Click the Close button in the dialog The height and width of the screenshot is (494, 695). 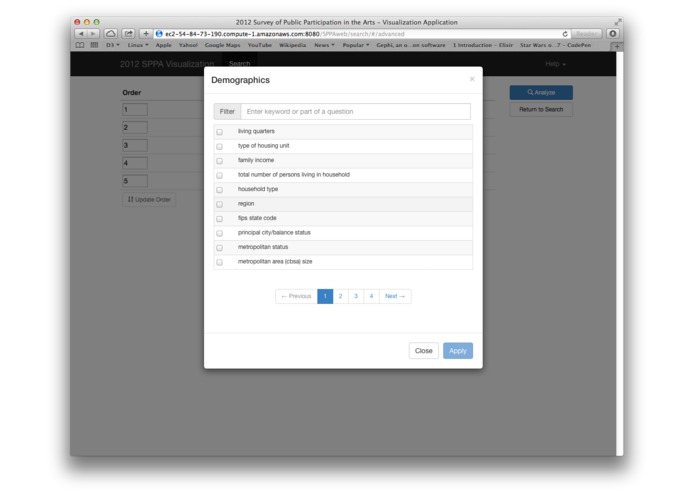click(x=423, y=350)
